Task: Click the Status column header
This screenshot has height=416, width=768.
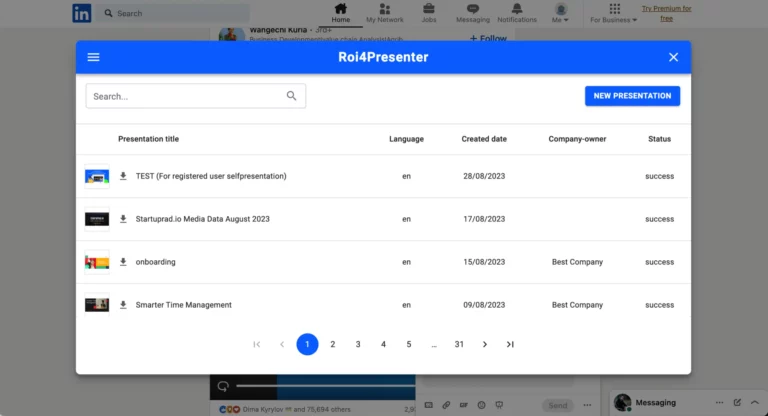Action: coord(659,139)
